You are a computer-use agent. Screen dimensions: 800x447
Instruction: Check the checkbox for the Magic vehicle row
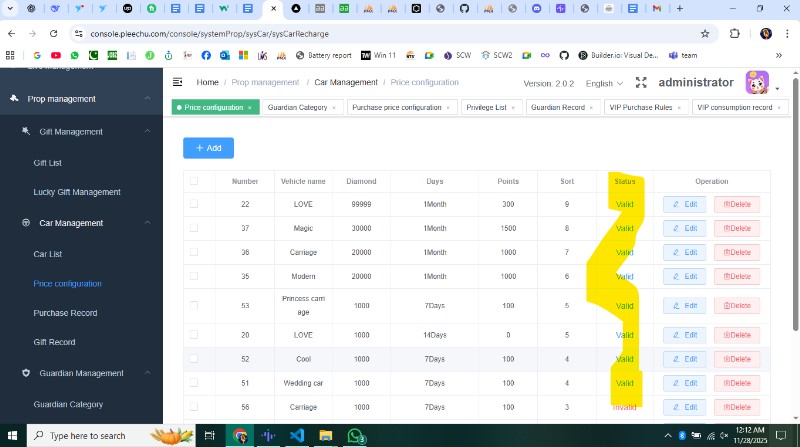pyautogui.click(x=194, y=228)
